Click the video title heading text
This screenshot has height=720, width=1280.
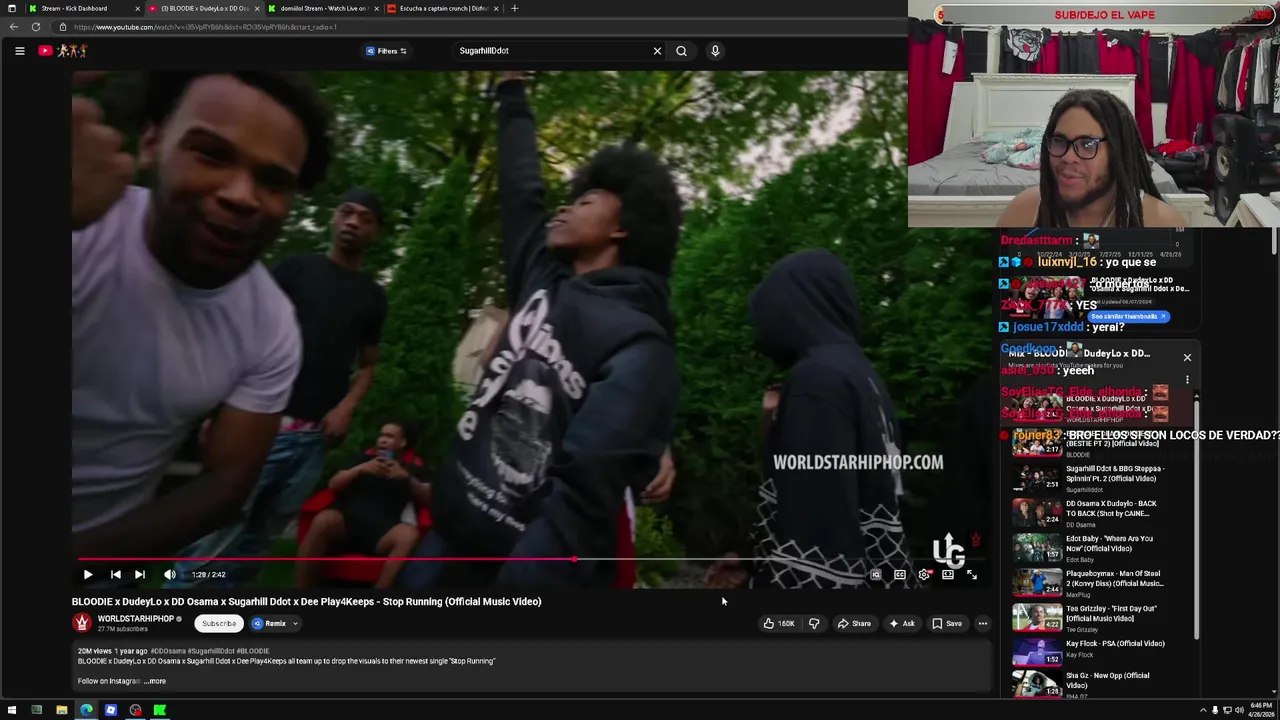[x=306, y=602]
